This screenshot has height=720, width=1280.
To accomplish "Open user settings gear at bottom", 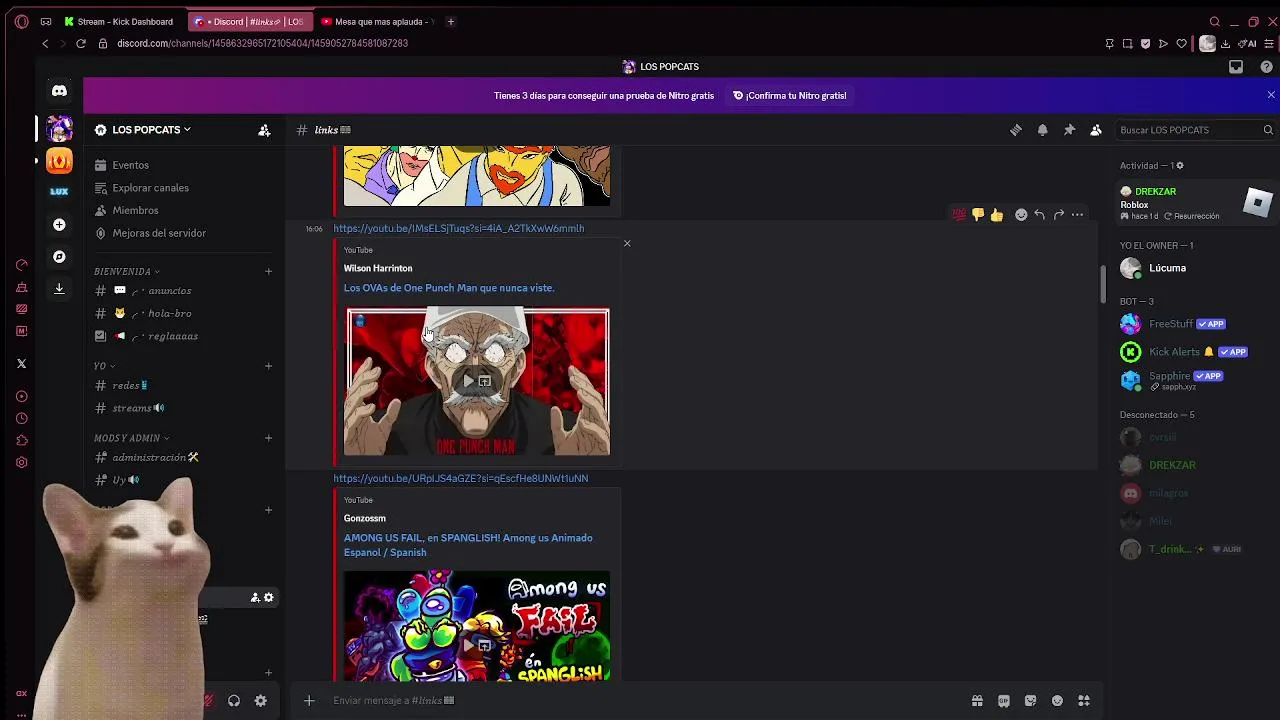I will (260, 701).
